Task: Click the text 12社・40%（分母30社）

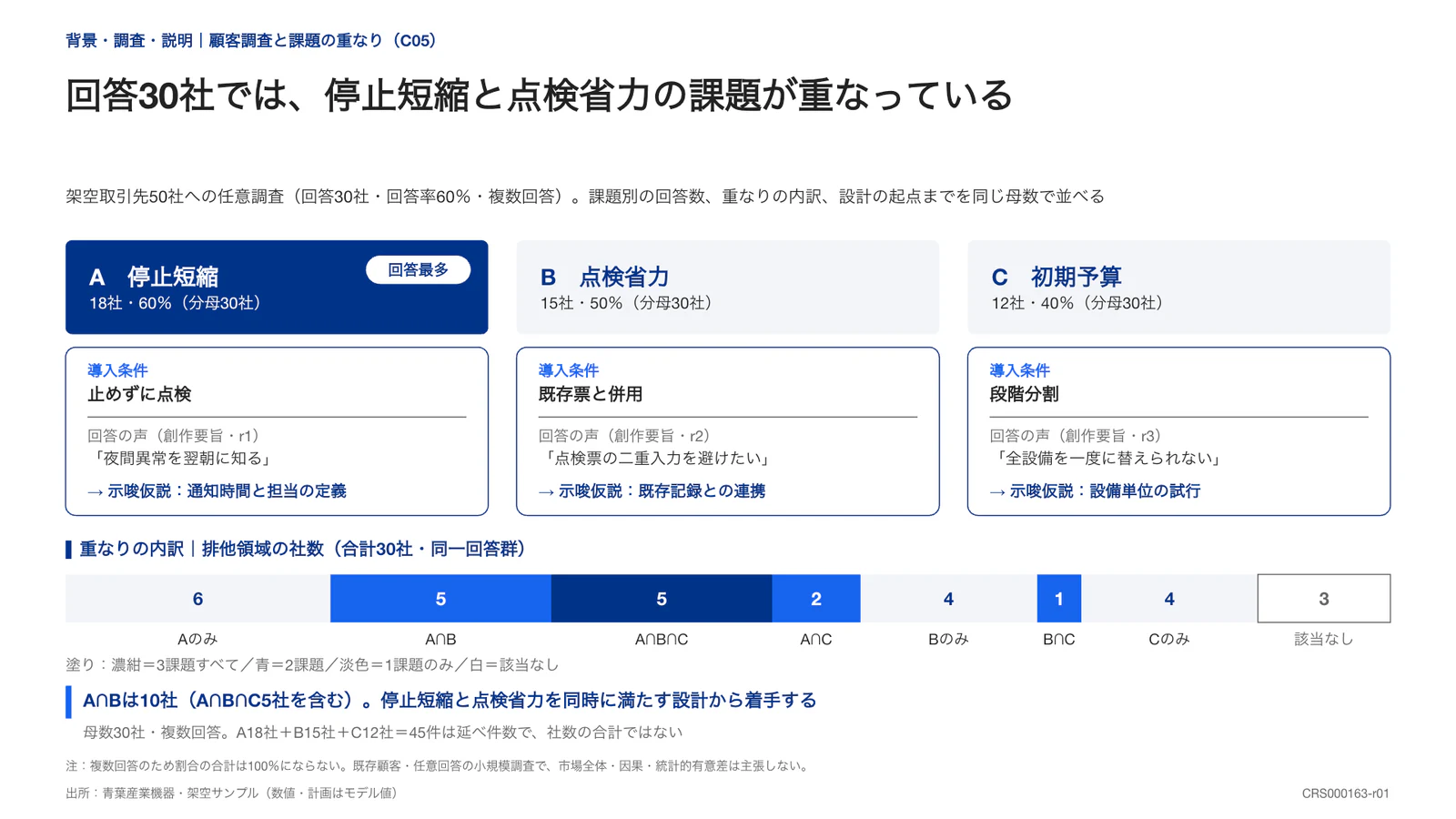Action: click(1080, 303)
